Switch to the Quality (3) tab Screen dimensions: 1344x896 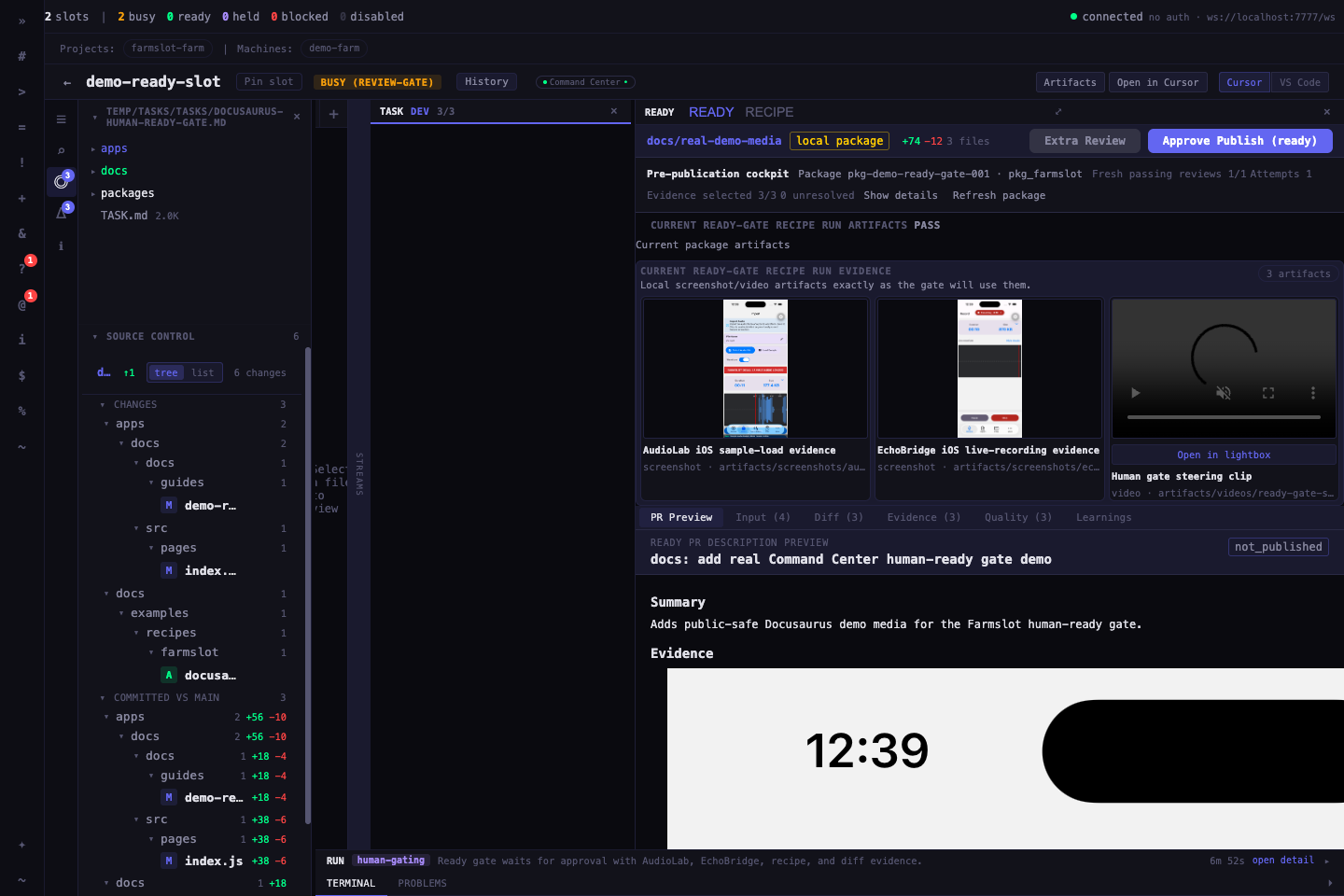[x=1018, y=517]
